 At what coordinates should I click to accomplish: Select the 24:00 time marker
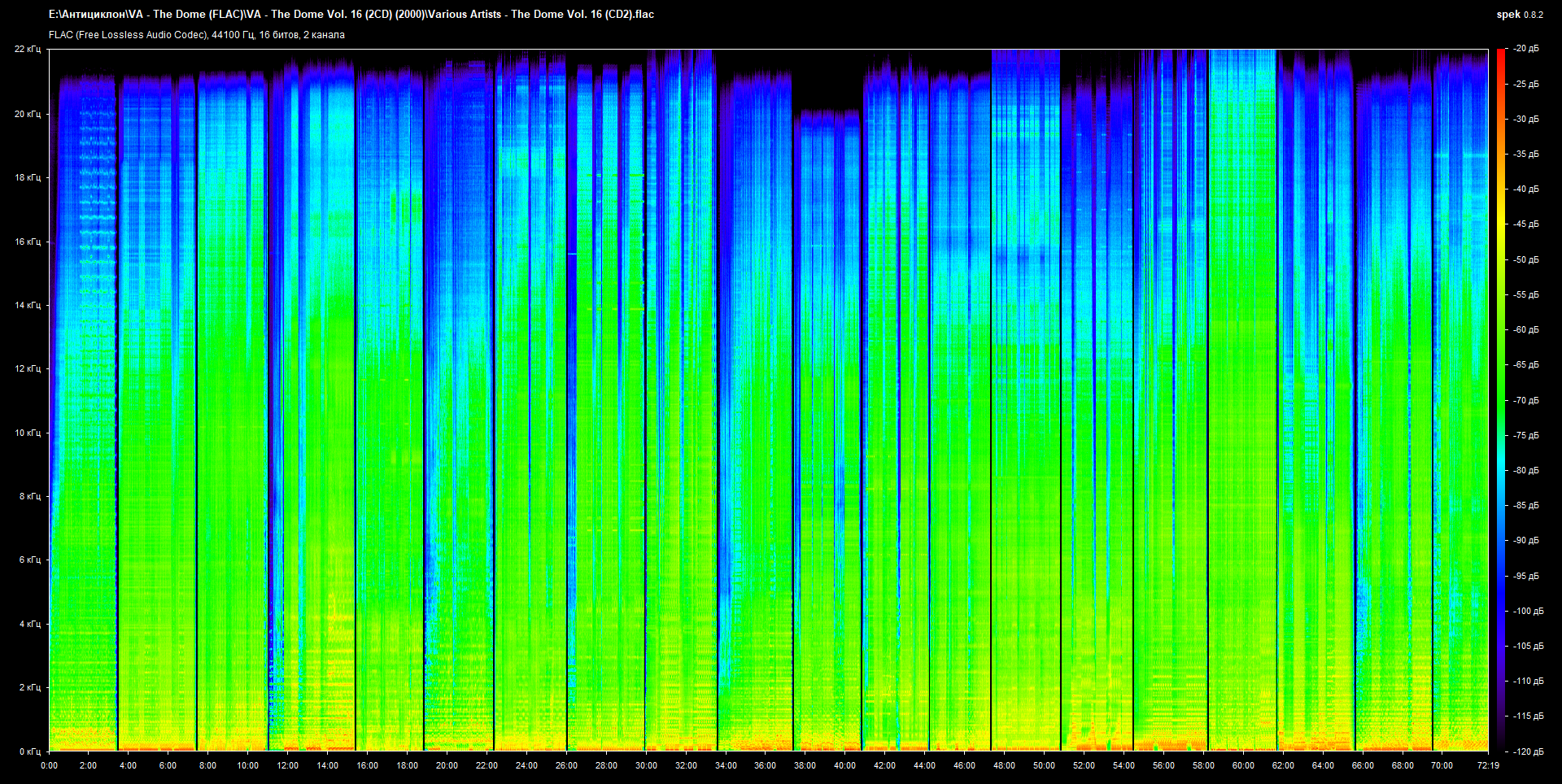tap(526, 765)
